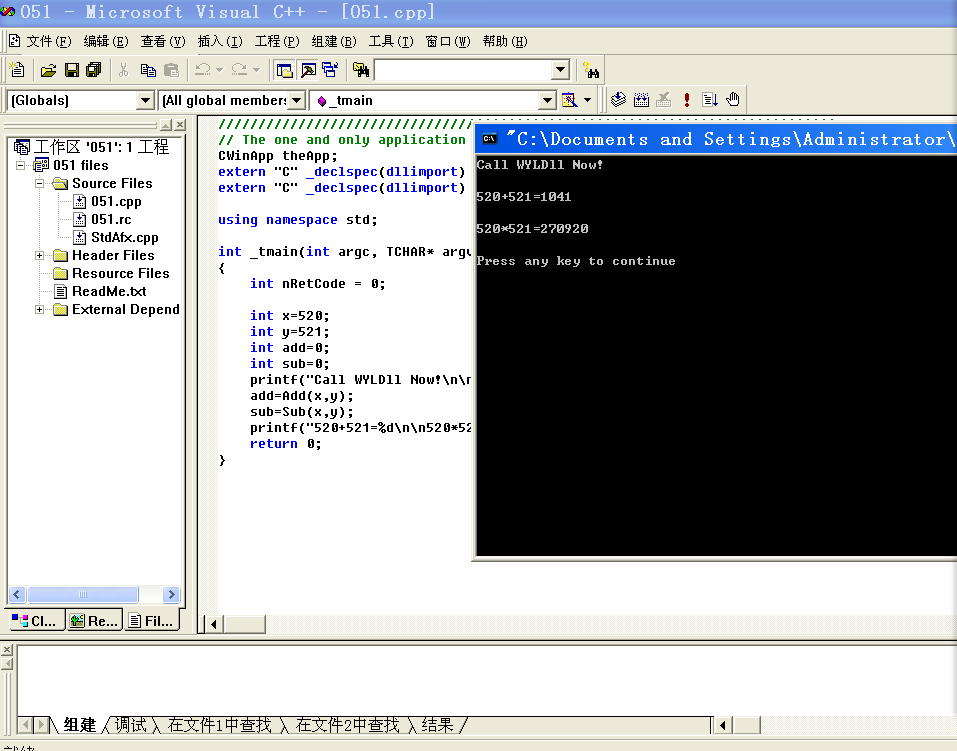Click the Save floppy disk icon
957x751 pixels.
[x=72, y=70]
